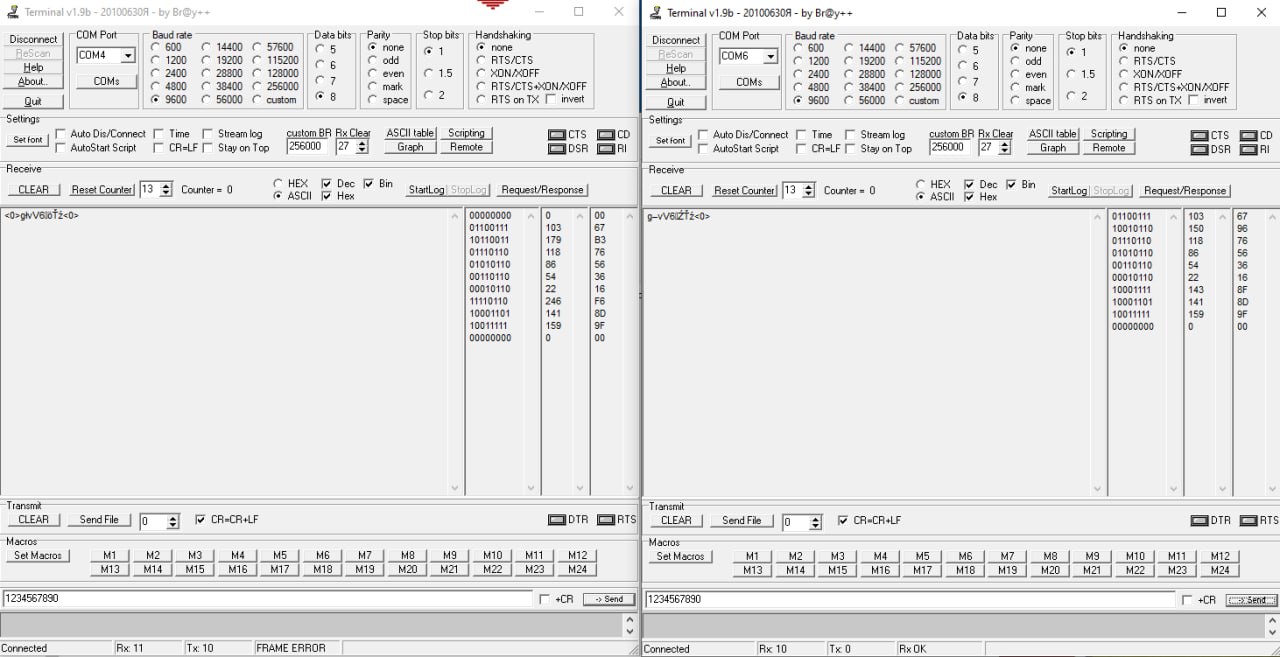Run macro M1 in left window

(110, 555)
